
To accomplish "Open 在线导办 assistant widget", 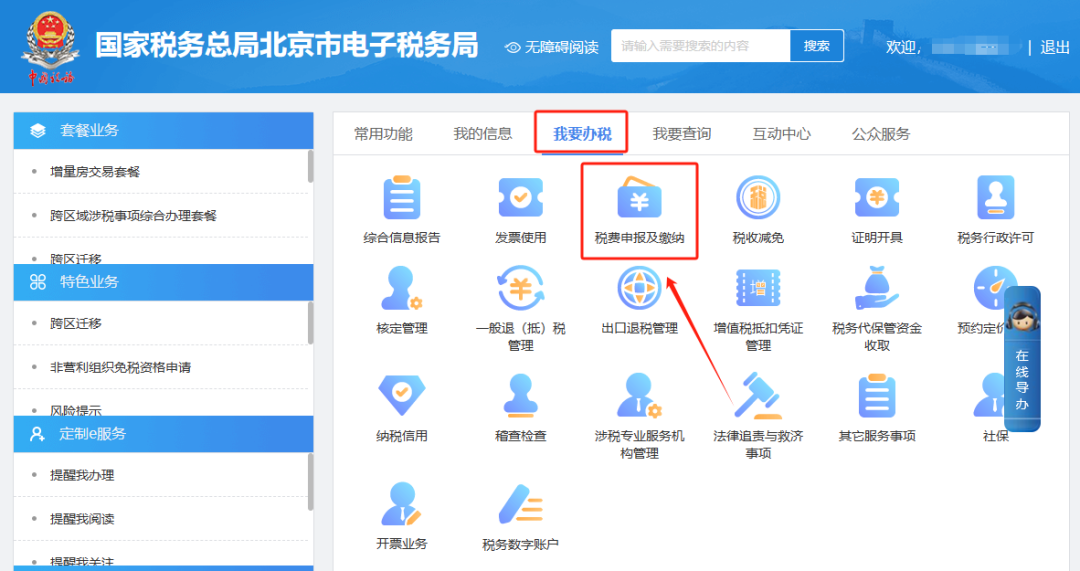I will click(1022, 359).
